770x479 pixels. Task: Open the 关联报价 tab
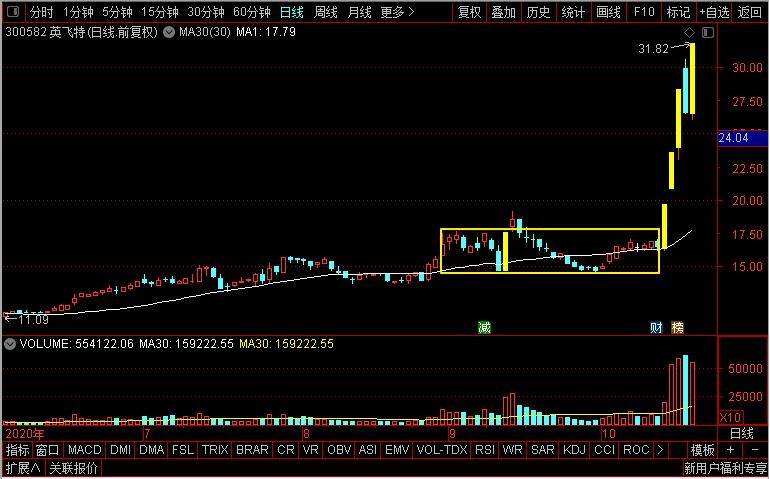point(74,468)
